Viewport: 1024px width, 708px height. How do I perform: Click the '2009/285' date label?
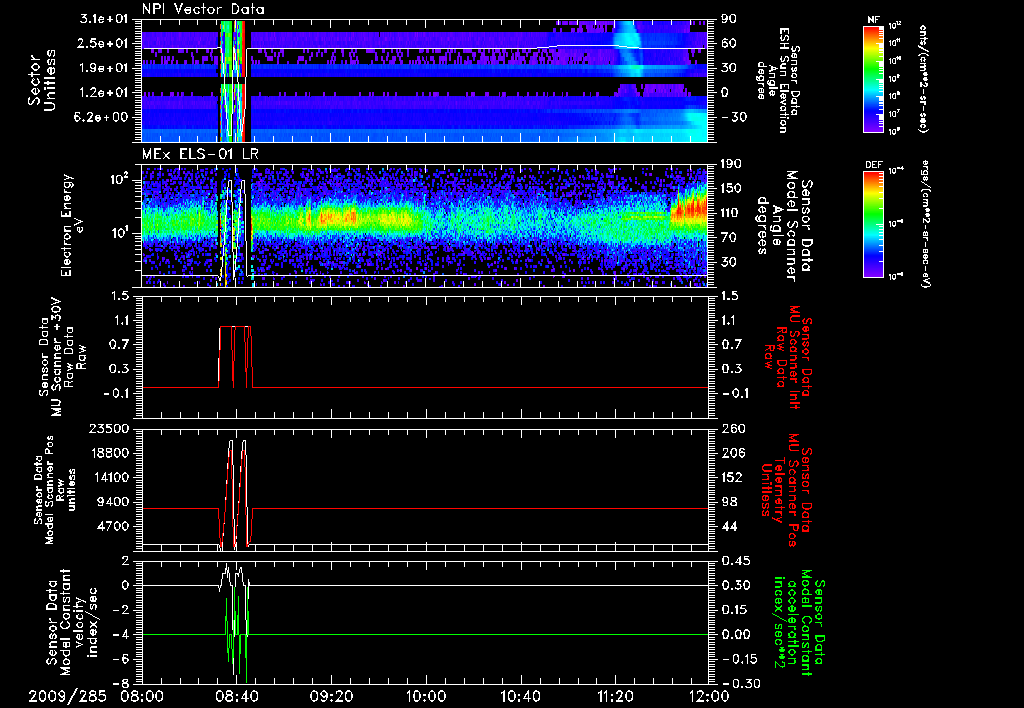[x=67, y=696]
